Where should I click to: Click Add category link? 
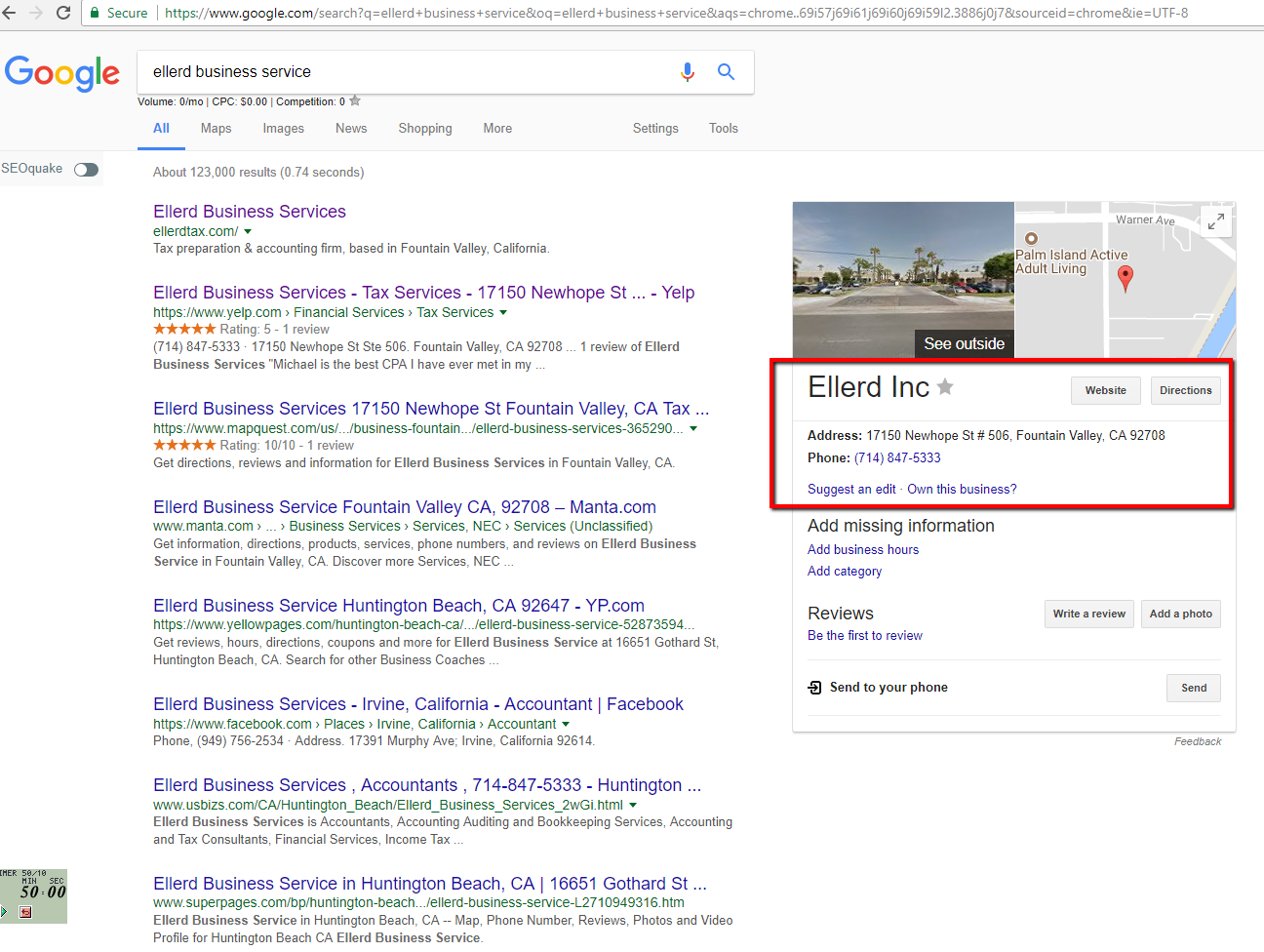845,572
